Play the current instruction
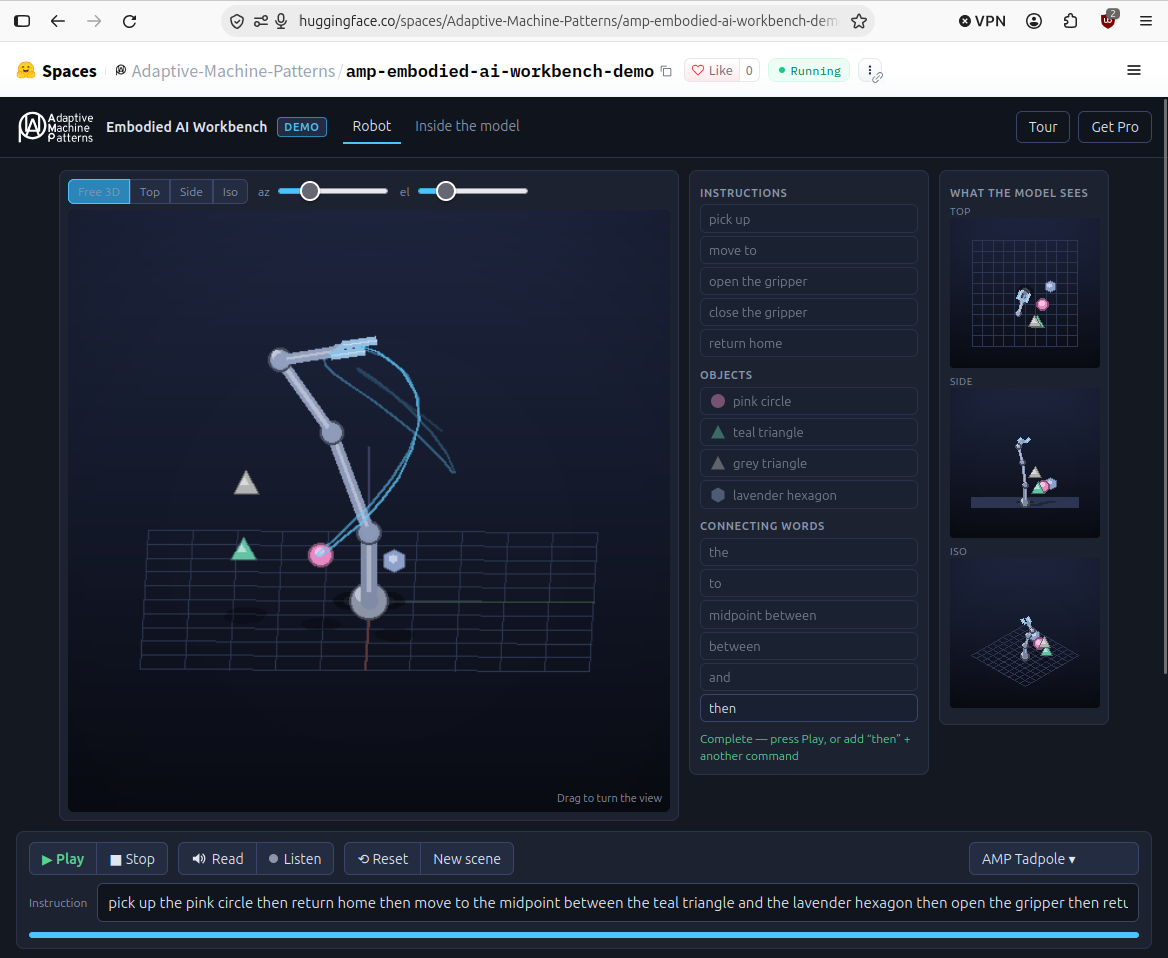Screen dimensions: 1168x958 (63, 859)
